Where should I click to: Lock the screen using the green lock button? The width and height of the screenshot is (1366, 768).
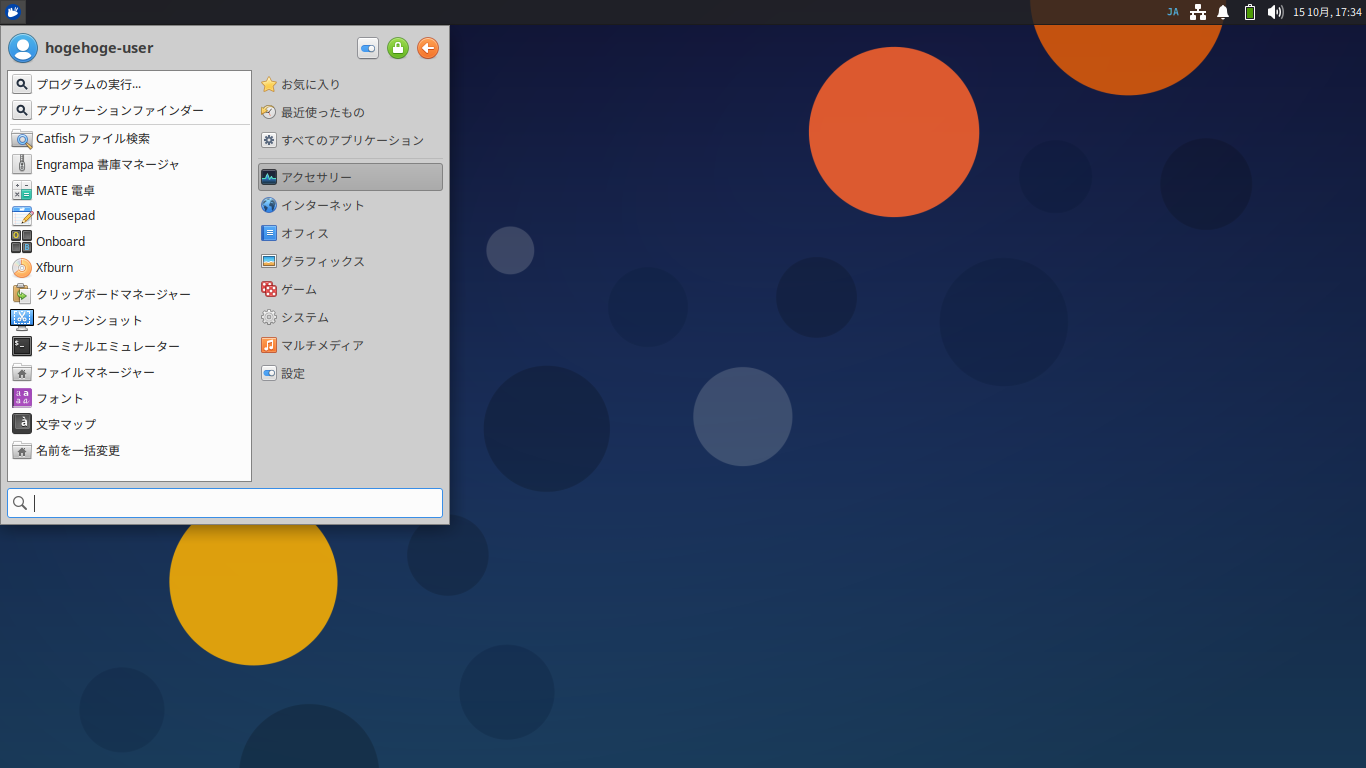point(397,47)
